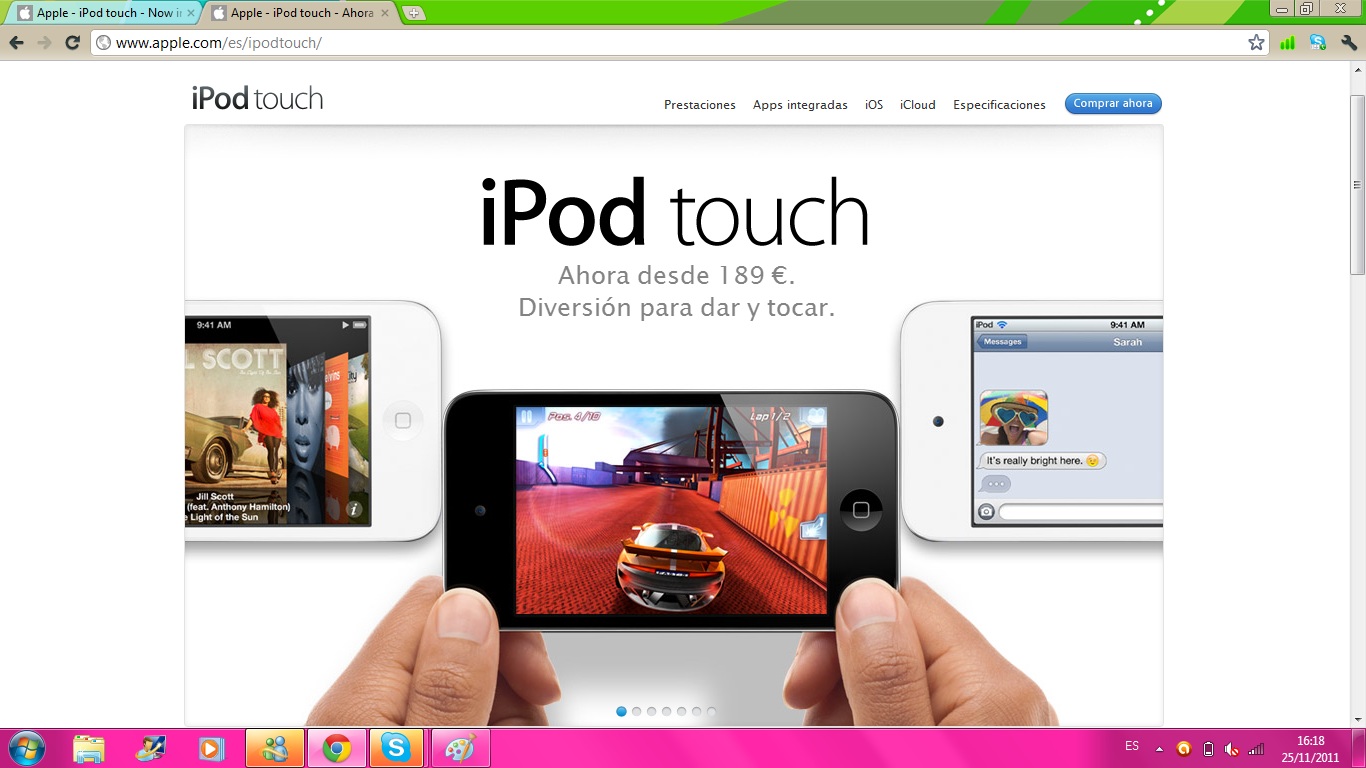Click the battery tray icon
Screen dimensions: 1366x768
1208,748
